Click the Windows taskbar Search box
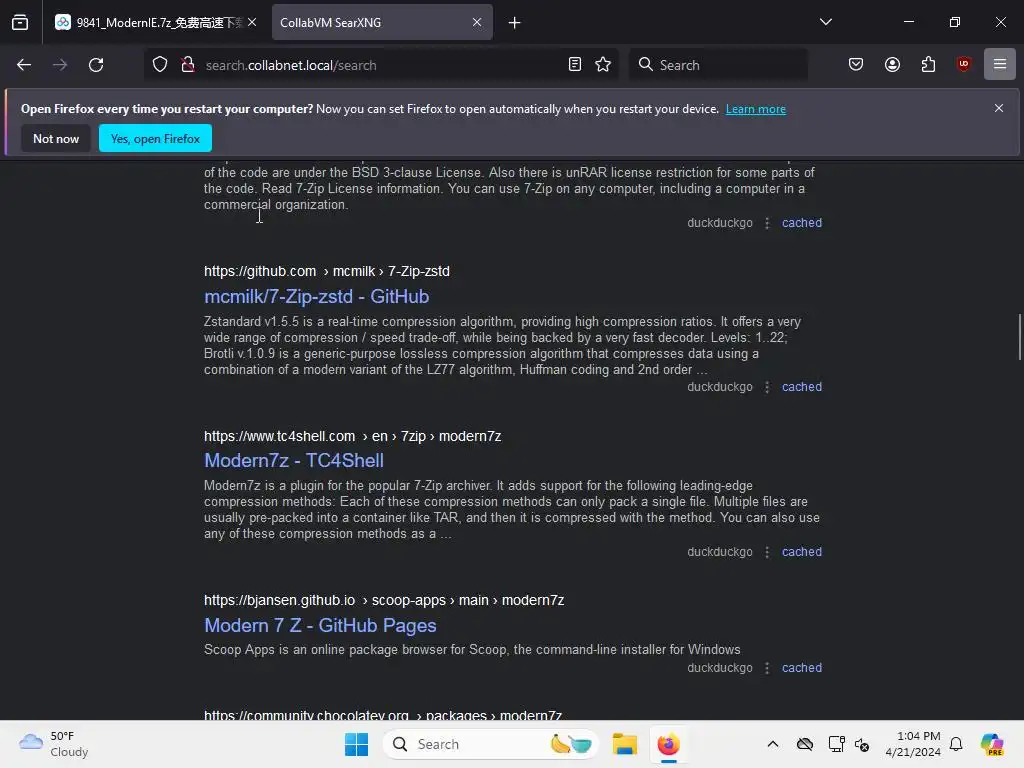The height and width of the screenshot is (768, 1024). pos(490,744)
